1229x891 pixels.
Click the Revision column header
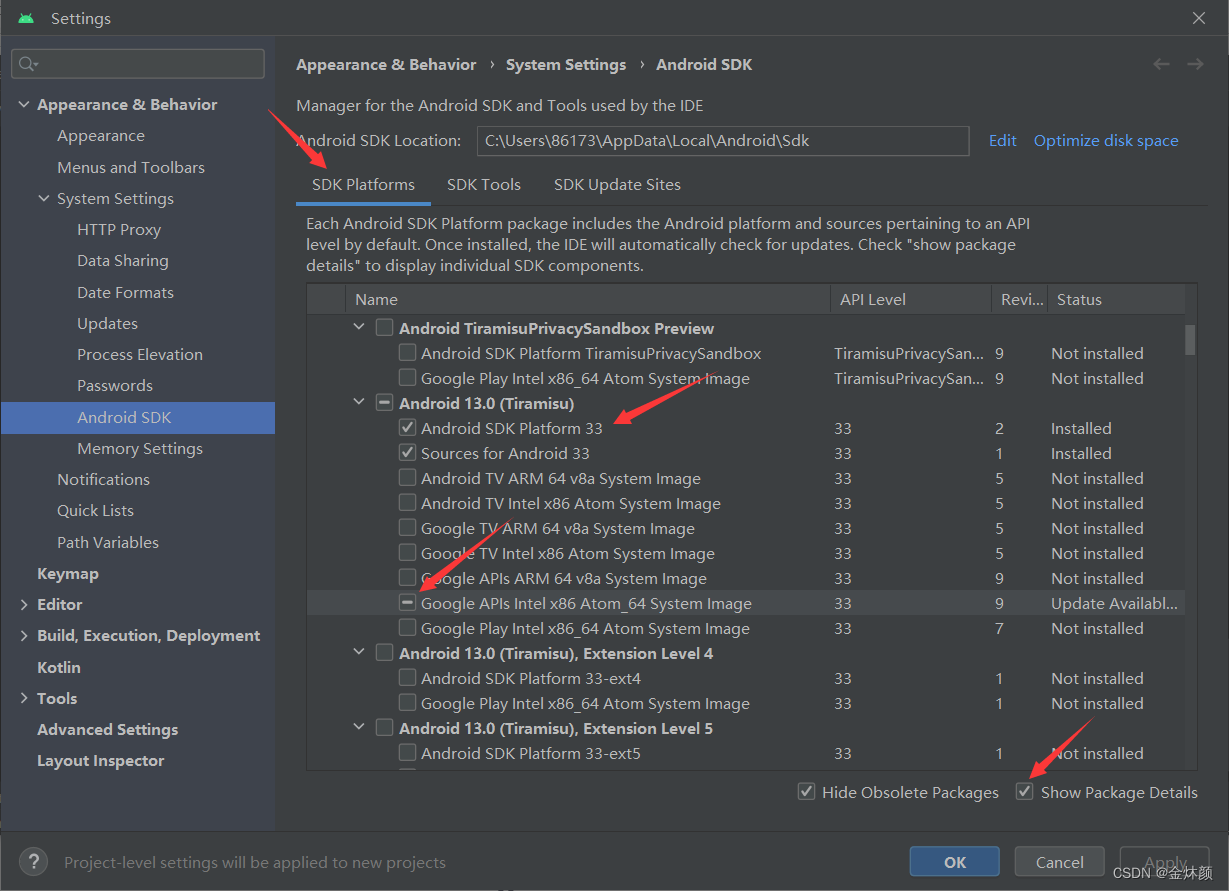click(x=1020, y=299)
